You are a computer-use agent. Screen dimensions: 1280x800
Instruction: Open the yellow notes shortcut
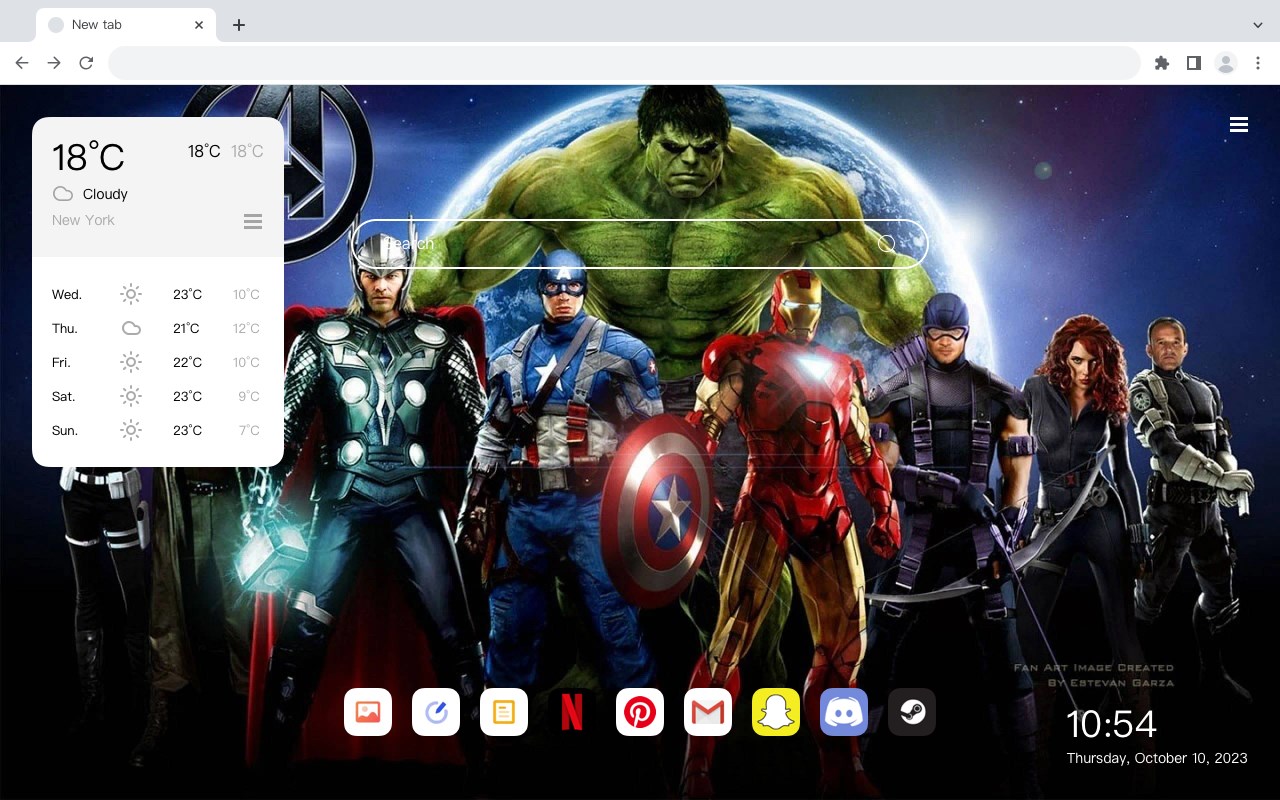coord(504,712)
